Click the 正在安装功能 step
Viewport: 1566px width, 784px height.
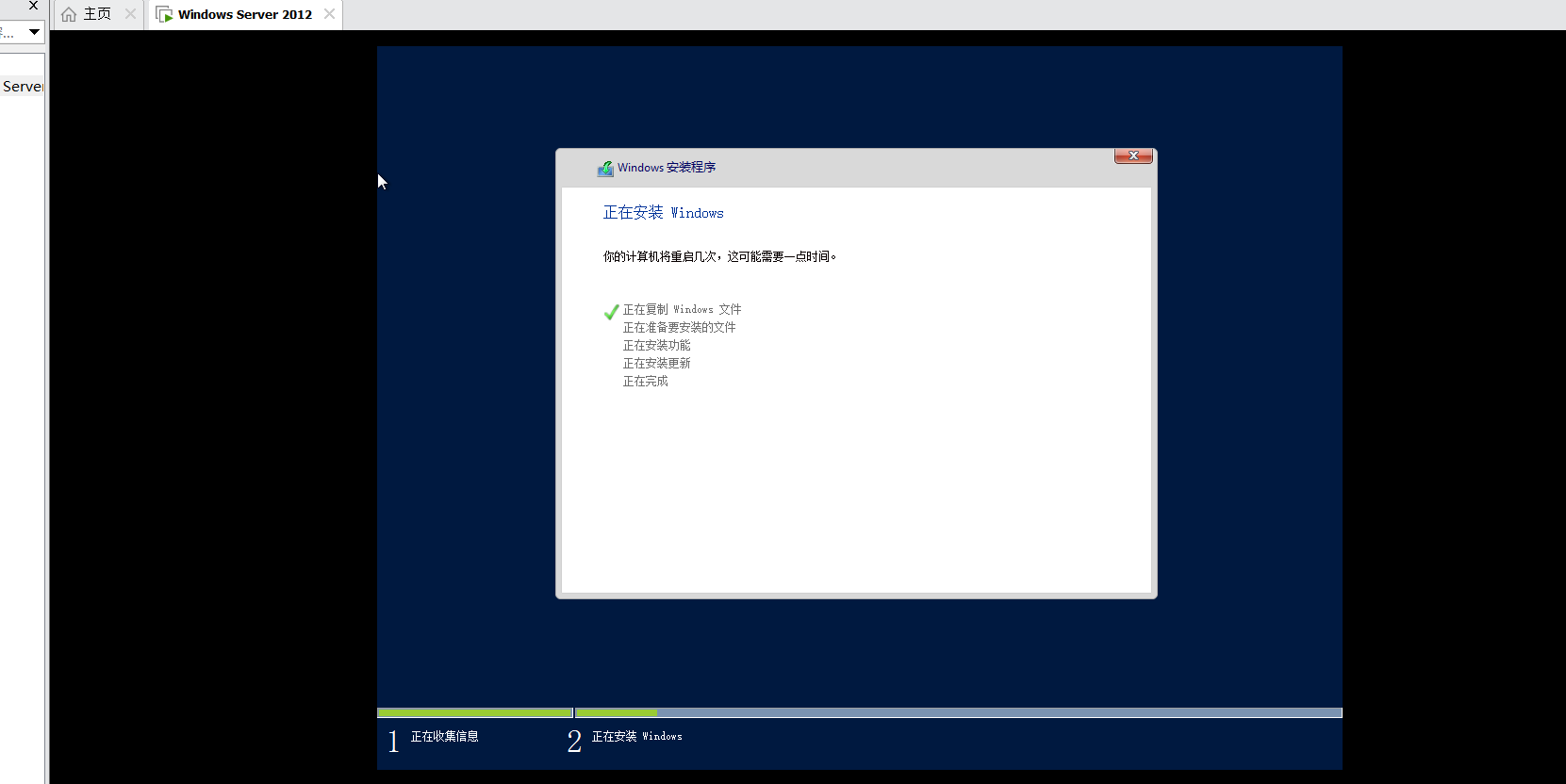tap(656, 345)
